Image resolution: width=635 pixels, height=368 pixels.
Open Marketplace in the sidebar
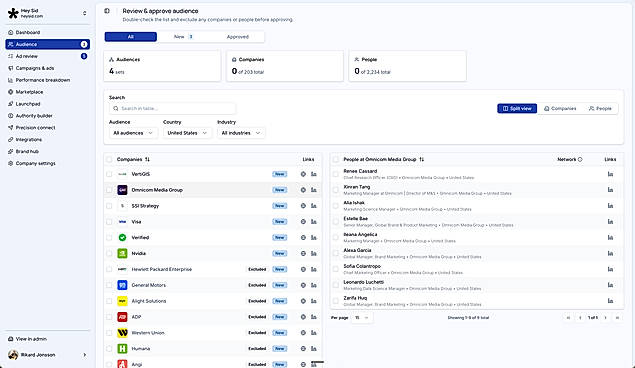(47, 92)
